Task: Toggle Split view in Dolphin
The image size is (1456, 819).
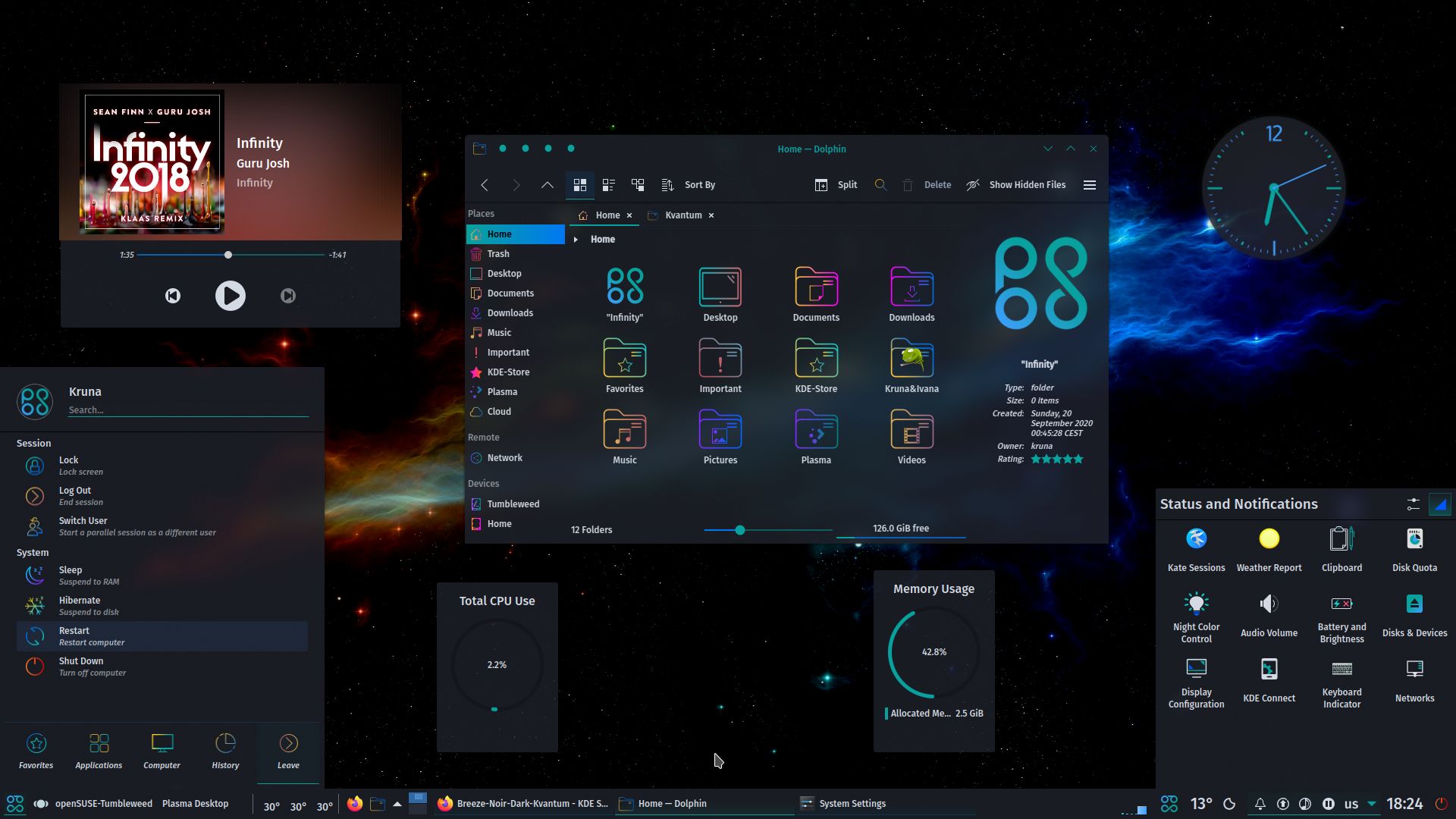Action: click(835, 184)
